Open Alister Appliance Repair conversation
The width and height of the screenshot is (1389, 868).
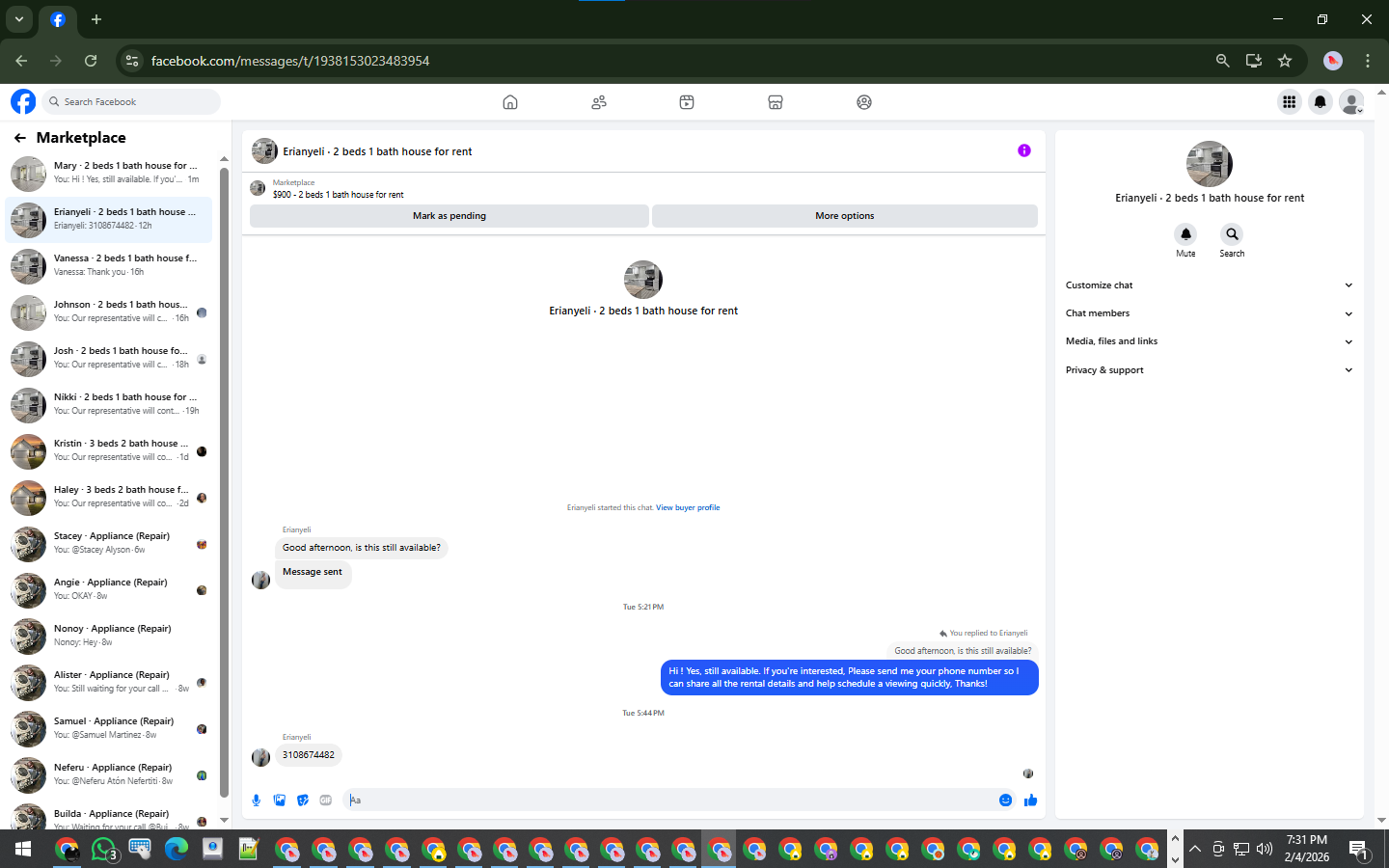pos(108,683)
